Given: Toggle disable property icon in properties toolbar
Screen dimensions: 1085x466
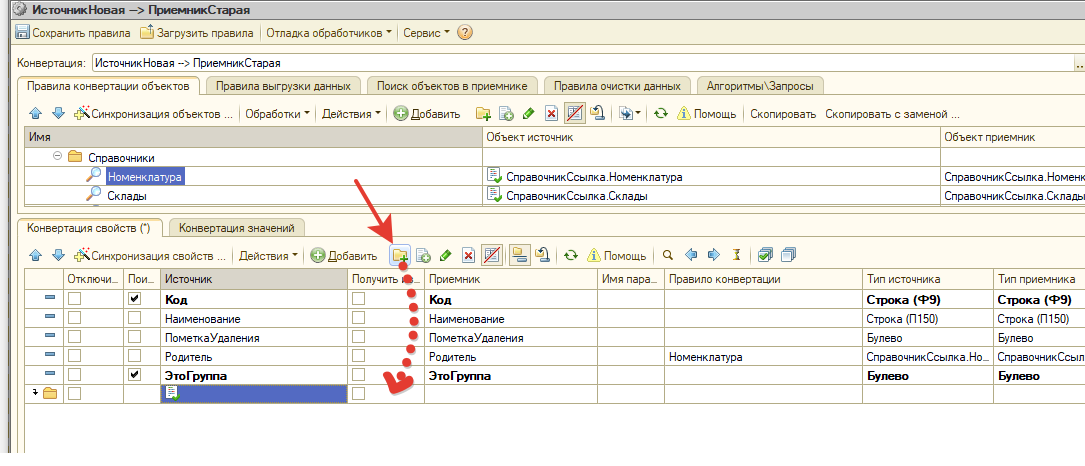Looking at the screenshot, I should [x=491, y=256].
